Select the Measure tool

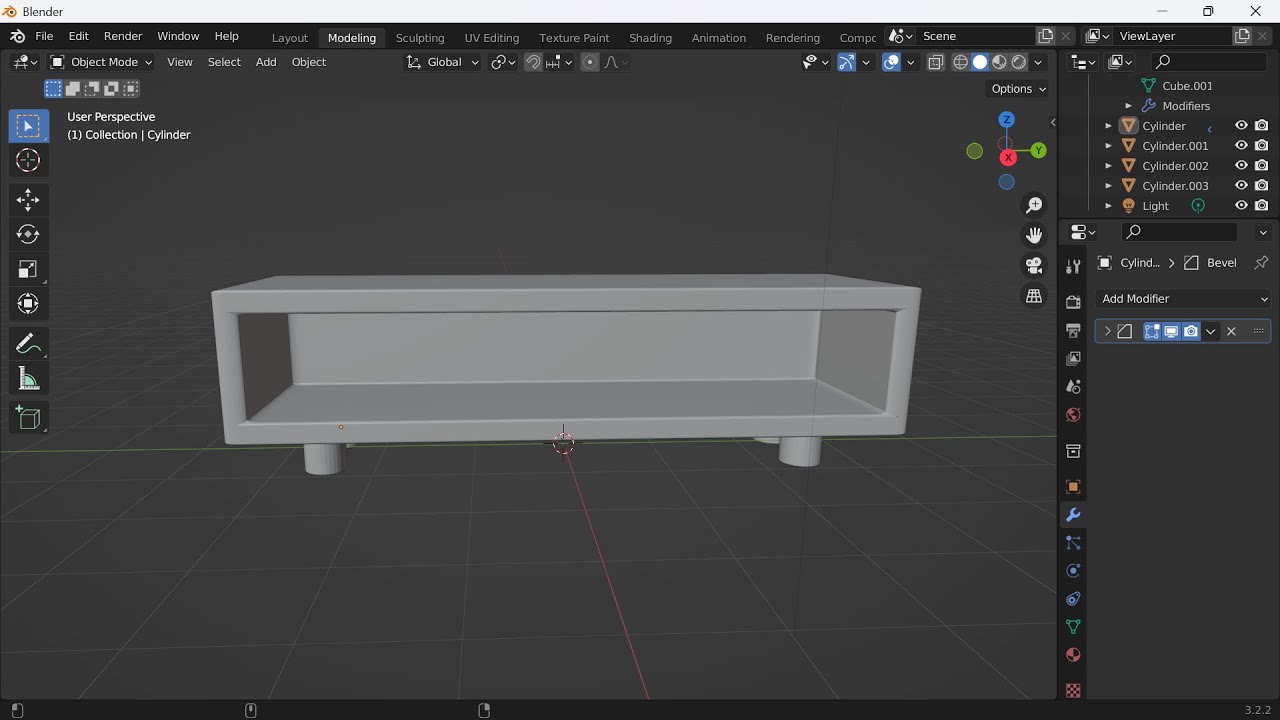[x=28, y=379]
